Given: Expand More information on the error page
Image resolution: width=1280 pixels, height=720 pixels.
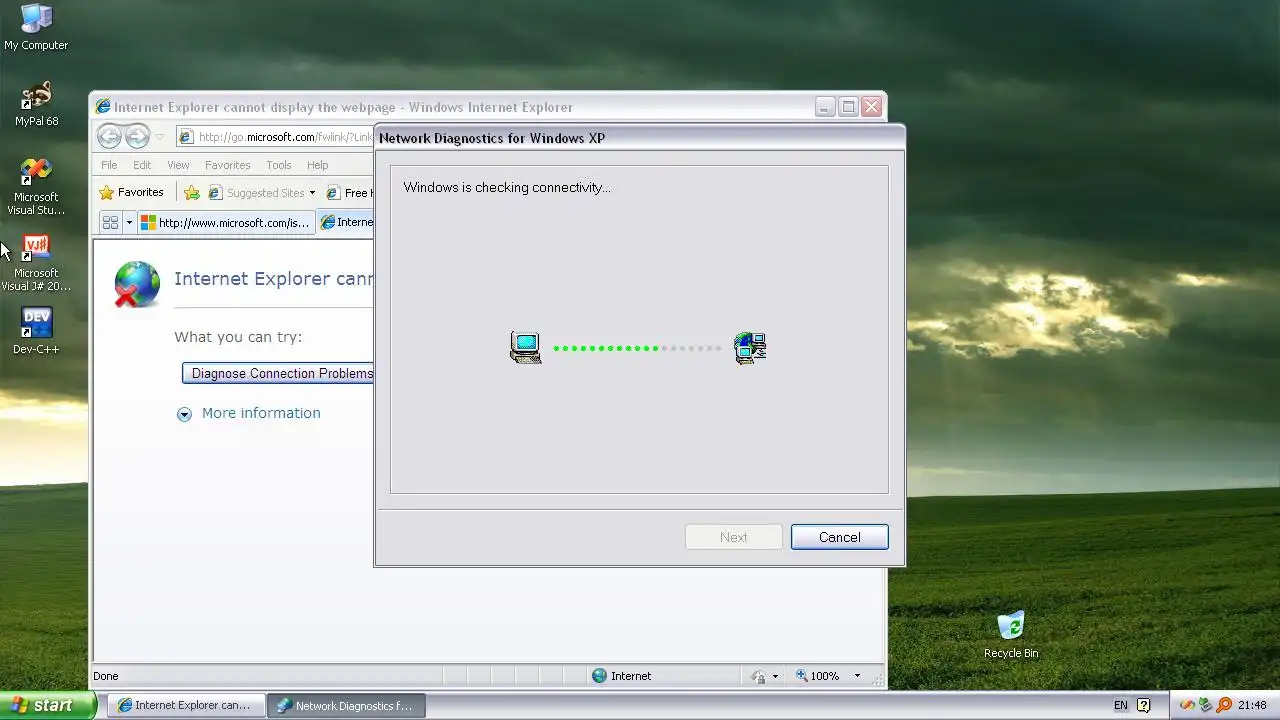Looking at the screenshot, I should point(184,414).
